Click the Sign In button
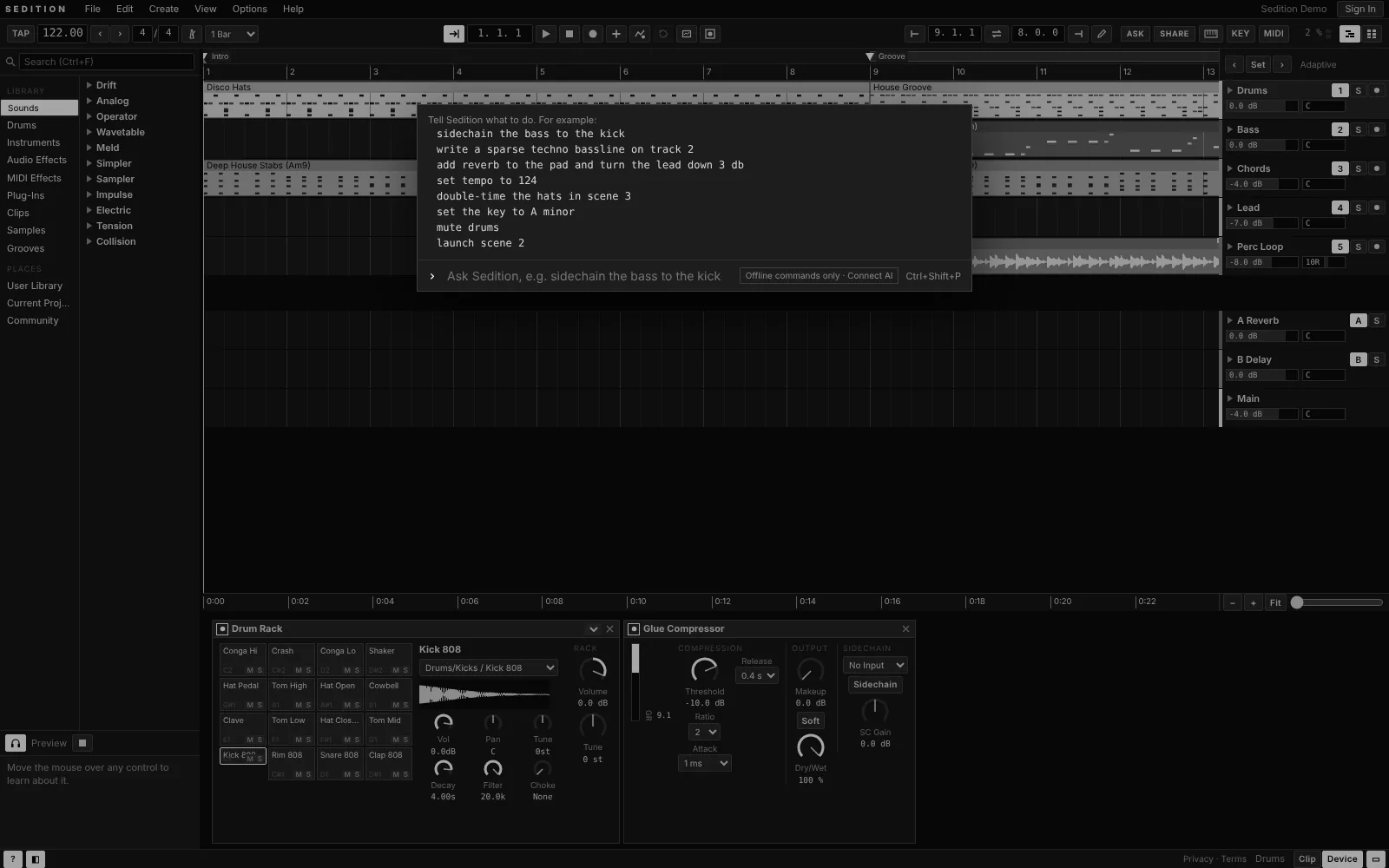 (x=1360, y=9)
